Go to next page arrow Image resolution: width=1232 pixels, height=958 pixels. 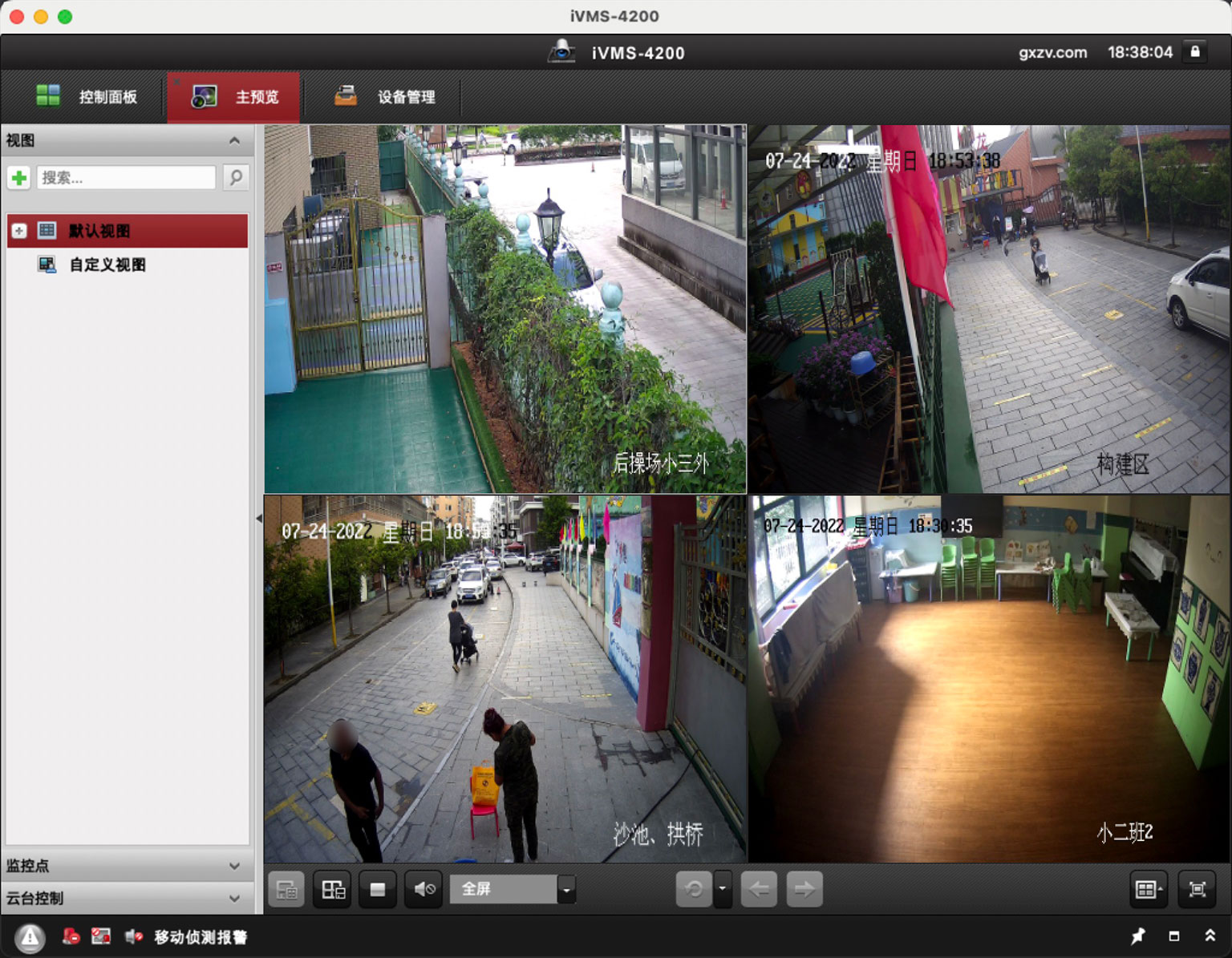coord(804,889)
